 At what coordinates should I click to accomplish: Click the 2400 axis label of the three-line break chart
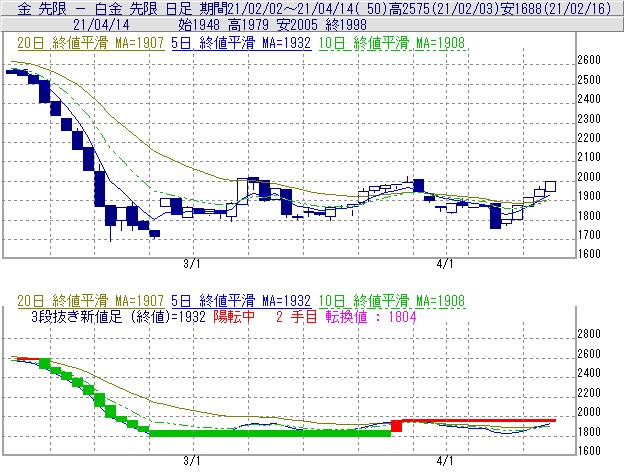point(589,373)
